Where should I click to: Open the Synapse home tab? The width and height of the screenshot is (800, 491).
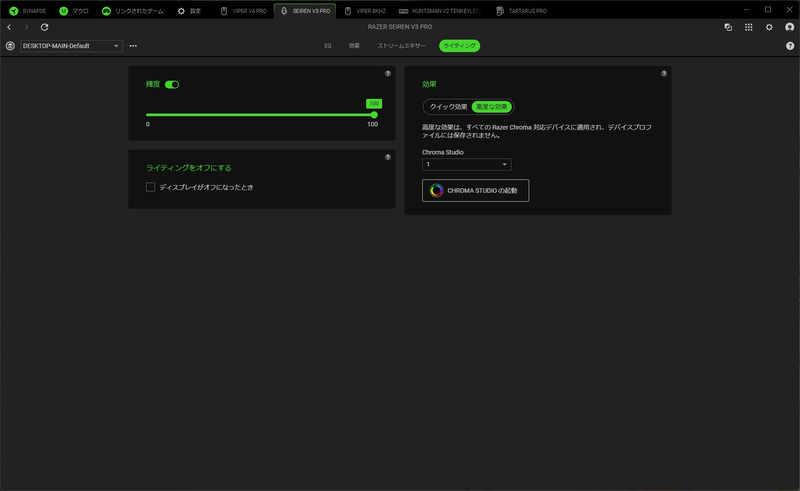point(28,11)
